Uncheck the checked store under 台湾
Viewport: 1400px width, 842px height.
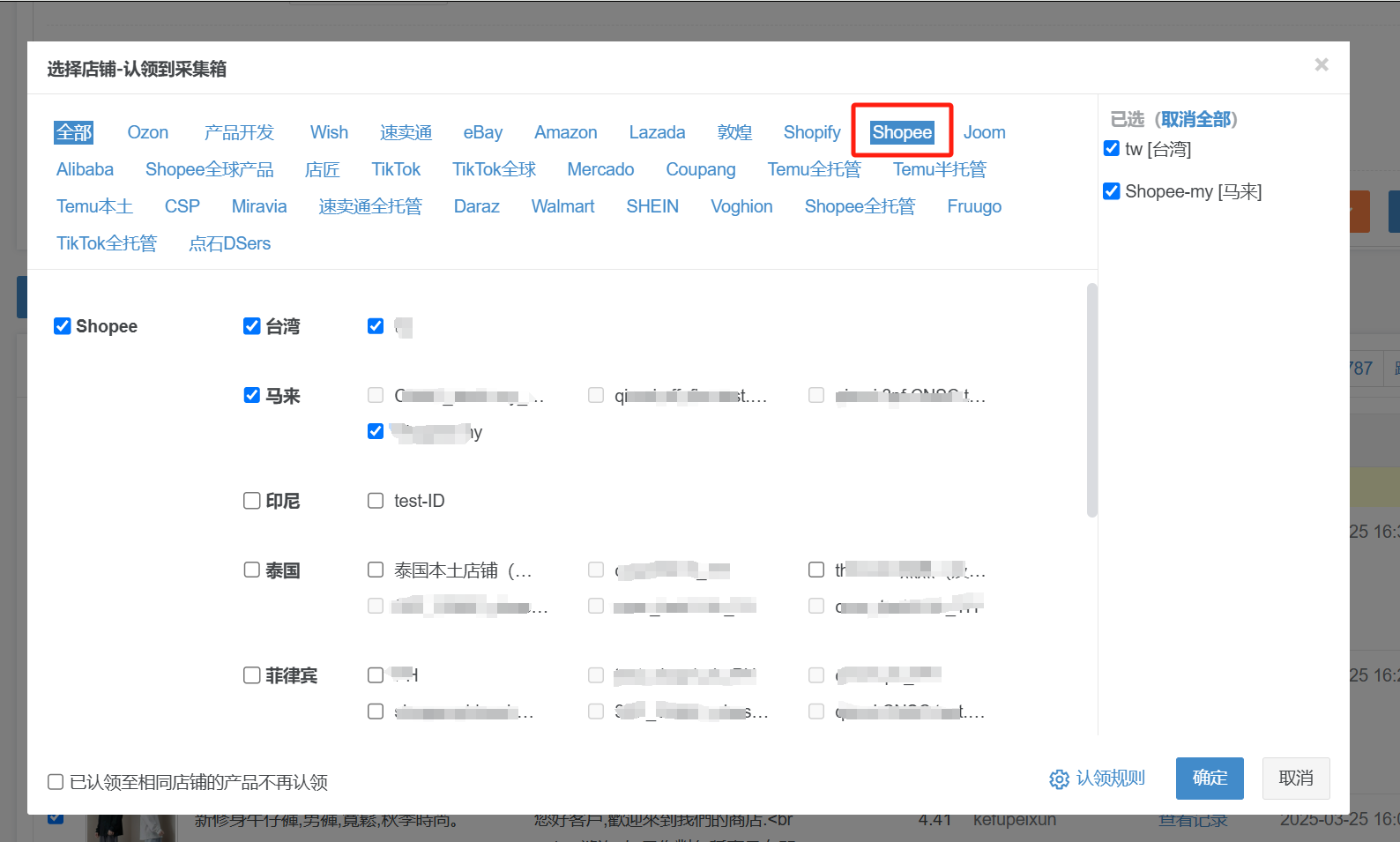tap(376, 326)
